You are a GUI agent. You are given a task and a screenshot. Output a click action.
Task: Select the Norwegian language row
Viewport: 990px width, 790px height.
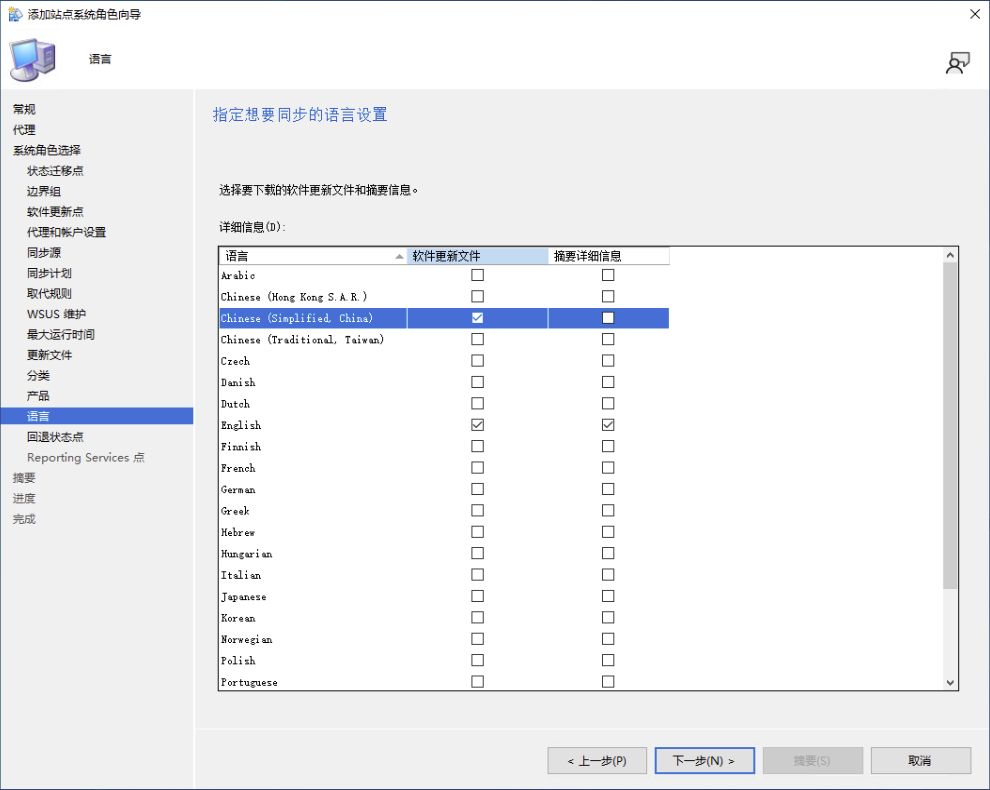[x=444, y=639]
